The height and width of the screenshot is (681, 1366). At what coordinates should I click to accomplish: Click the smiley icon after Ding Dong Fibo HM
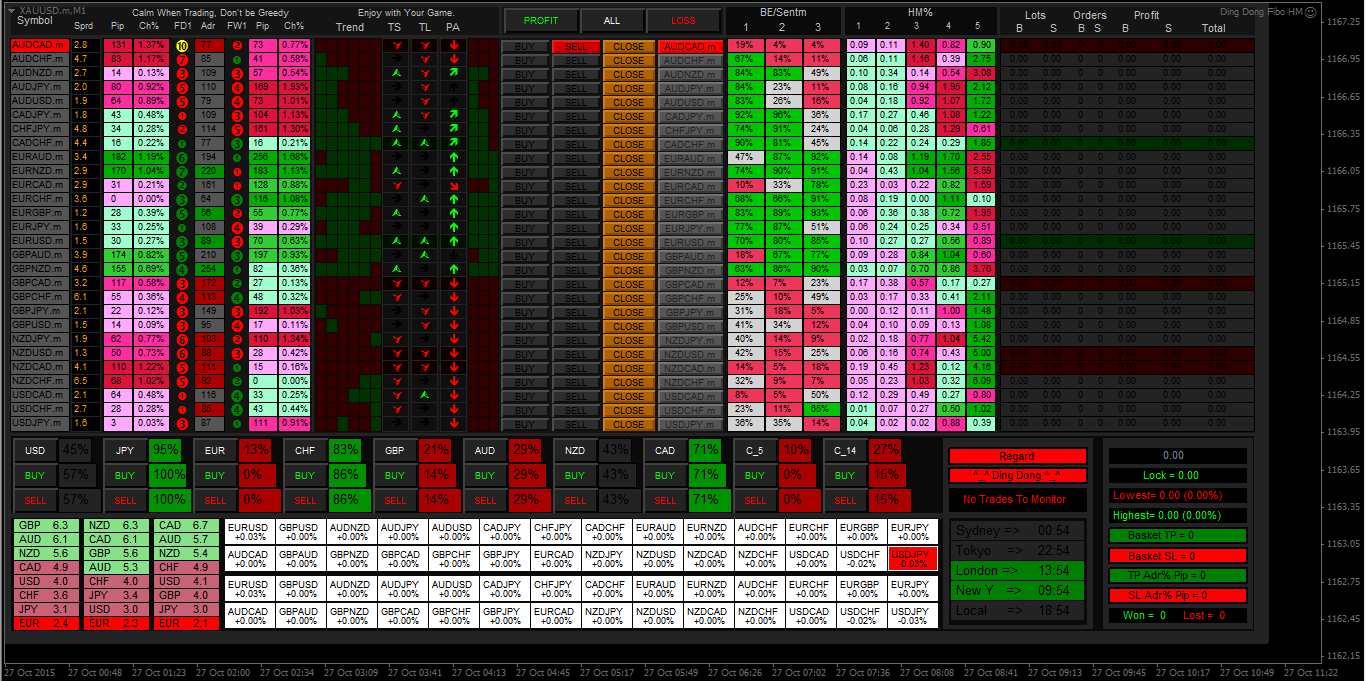pyautogui.click(x=1310, y=12)
